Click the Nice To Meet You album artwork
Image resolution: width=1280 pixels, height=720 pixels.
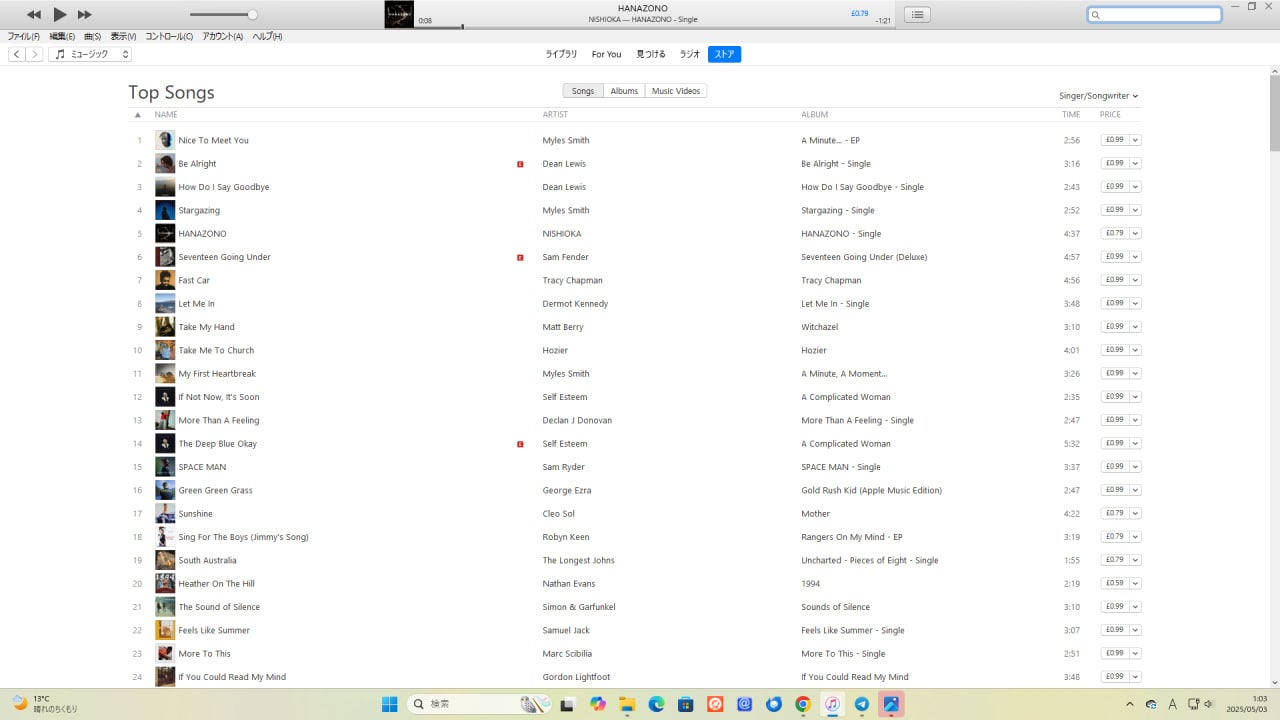click(165, 140)
